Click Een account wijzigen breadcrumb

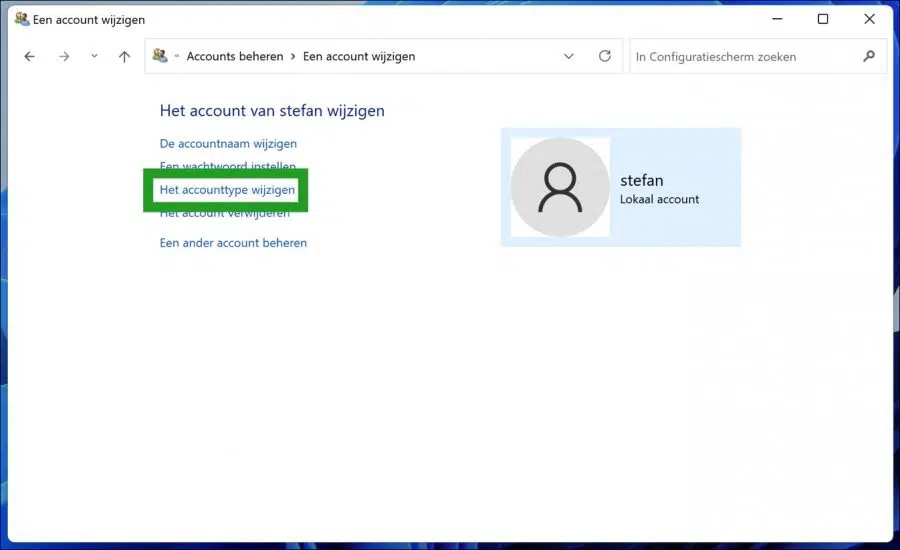tap(359, 56)
